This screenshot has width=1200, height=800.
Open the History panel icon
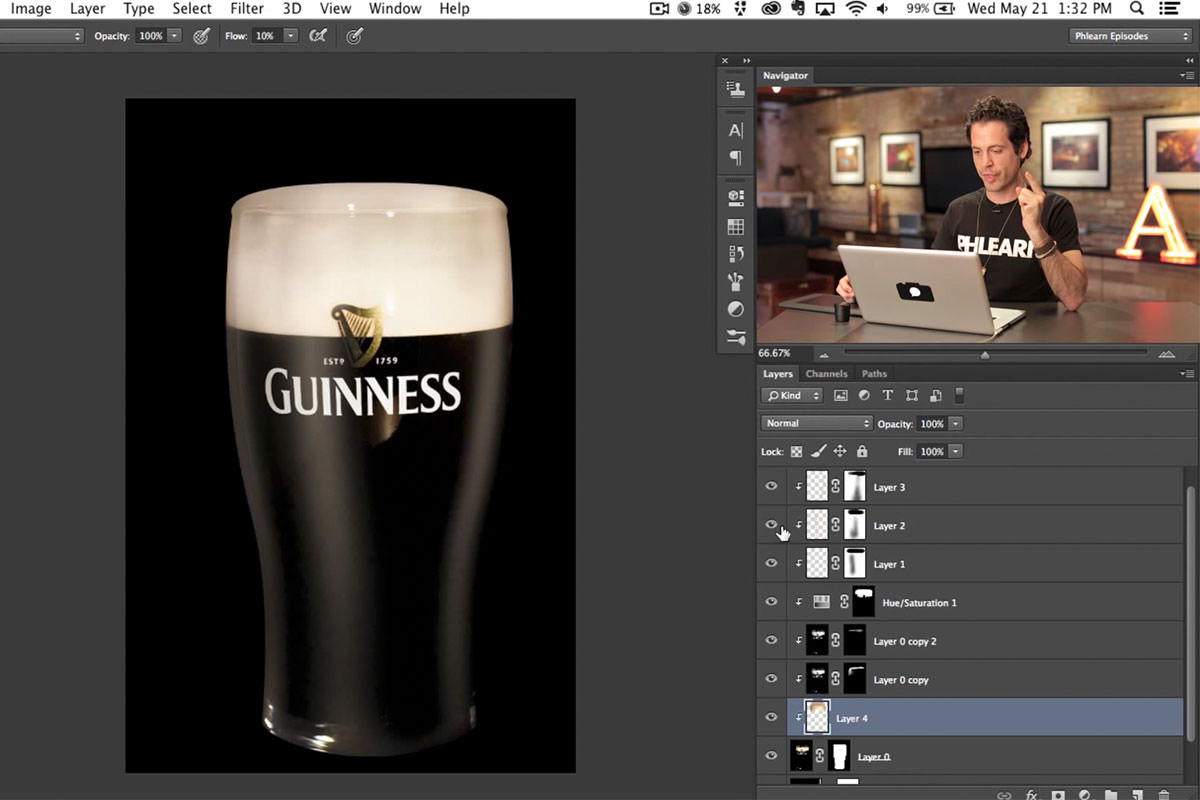click(736, 254)
